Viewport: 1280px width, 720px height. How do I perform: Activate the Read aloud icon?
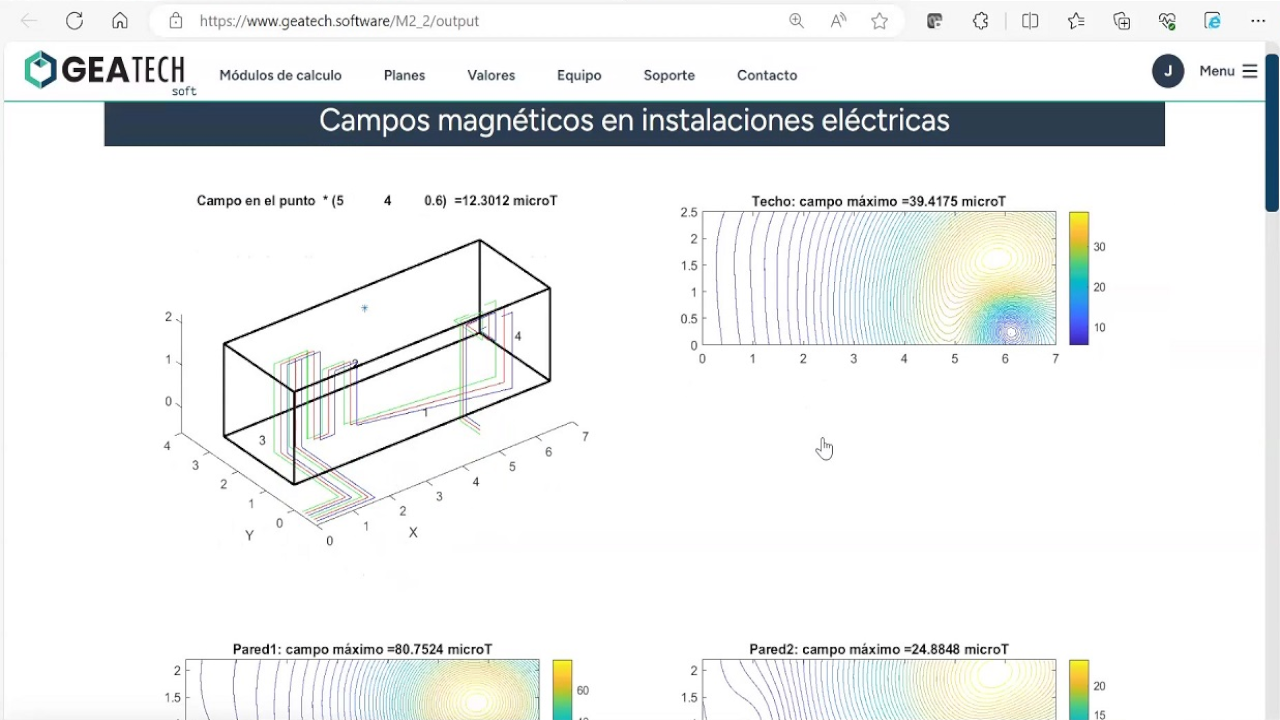(838, 20)
